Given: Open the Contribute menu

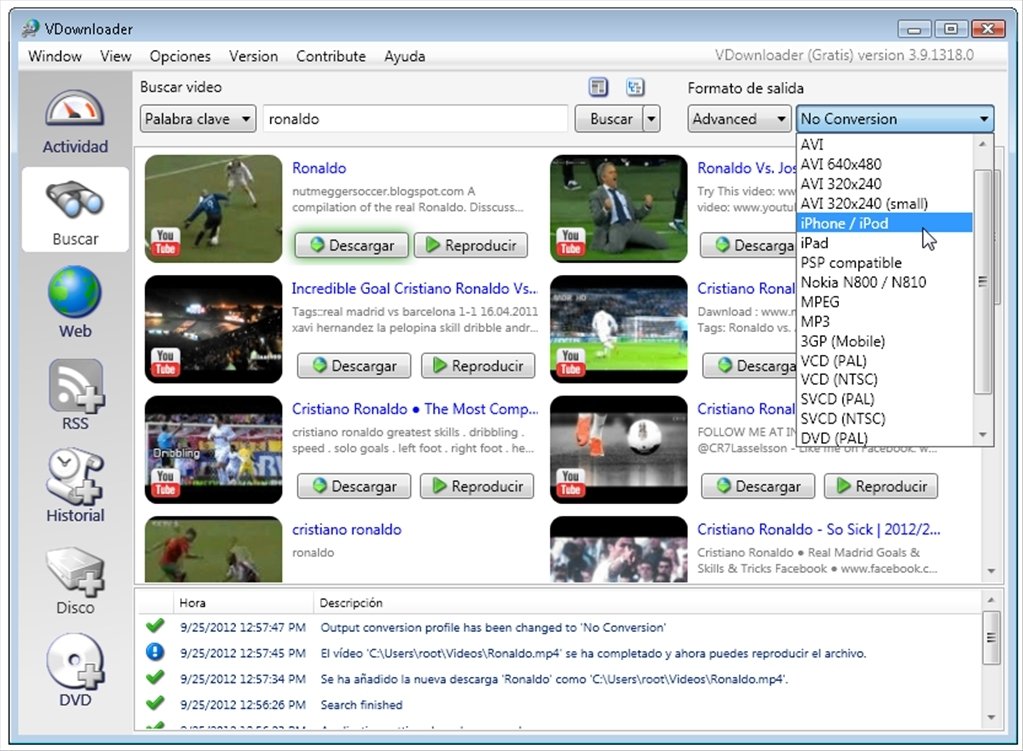Looking at the screenshot, I should tap(331, 56).
